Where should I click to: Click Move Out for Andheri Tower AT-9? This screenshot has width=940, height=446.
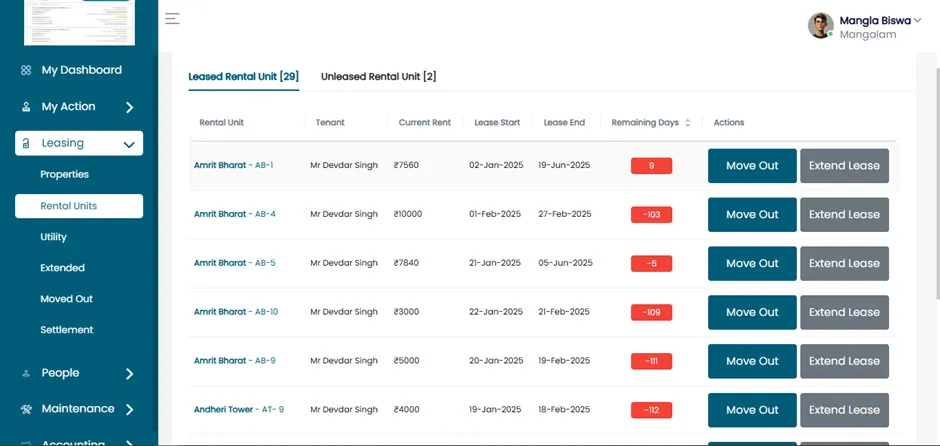[752, 410]
